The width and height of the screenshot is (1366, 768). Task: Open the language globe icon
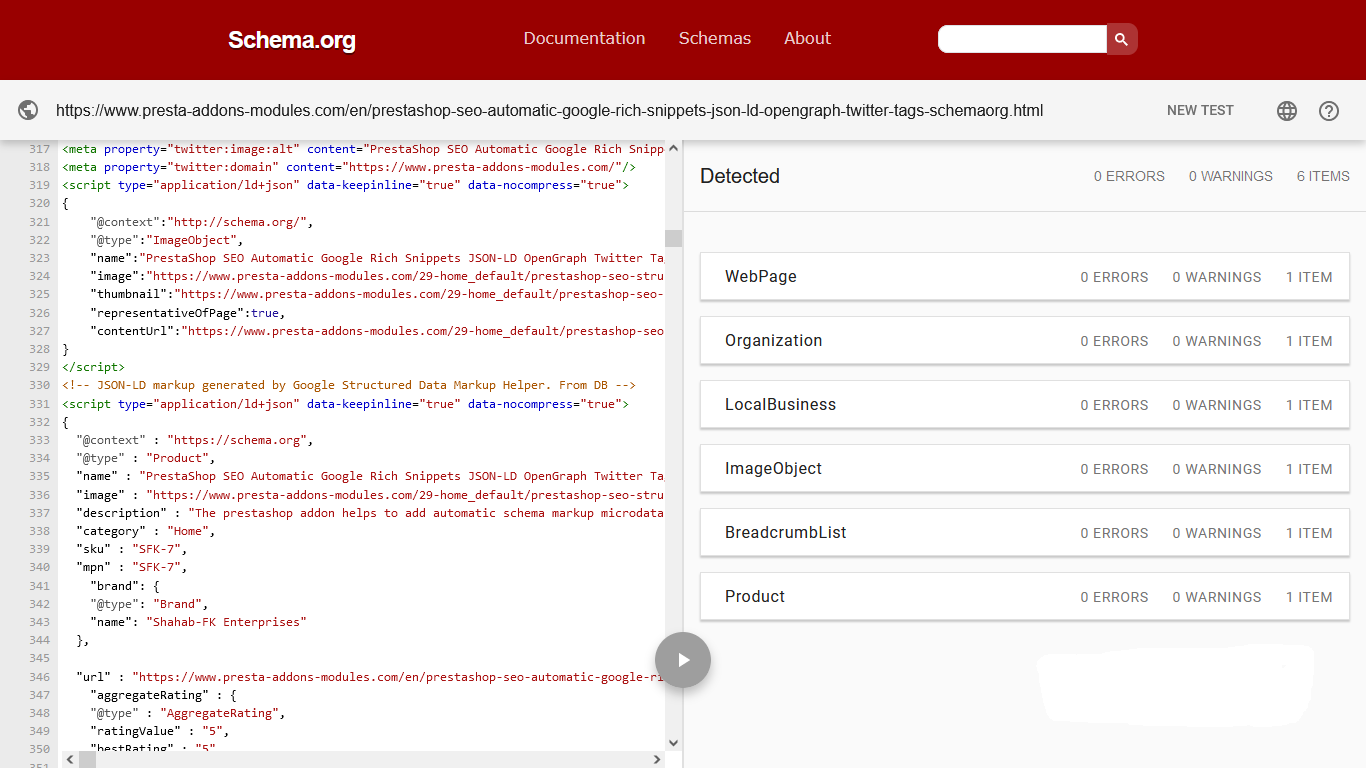click(1287, 111)
